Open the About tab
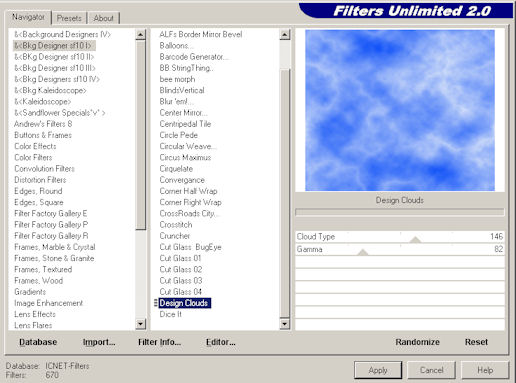This screenshot has width=516, height=383. pos(103,18)
